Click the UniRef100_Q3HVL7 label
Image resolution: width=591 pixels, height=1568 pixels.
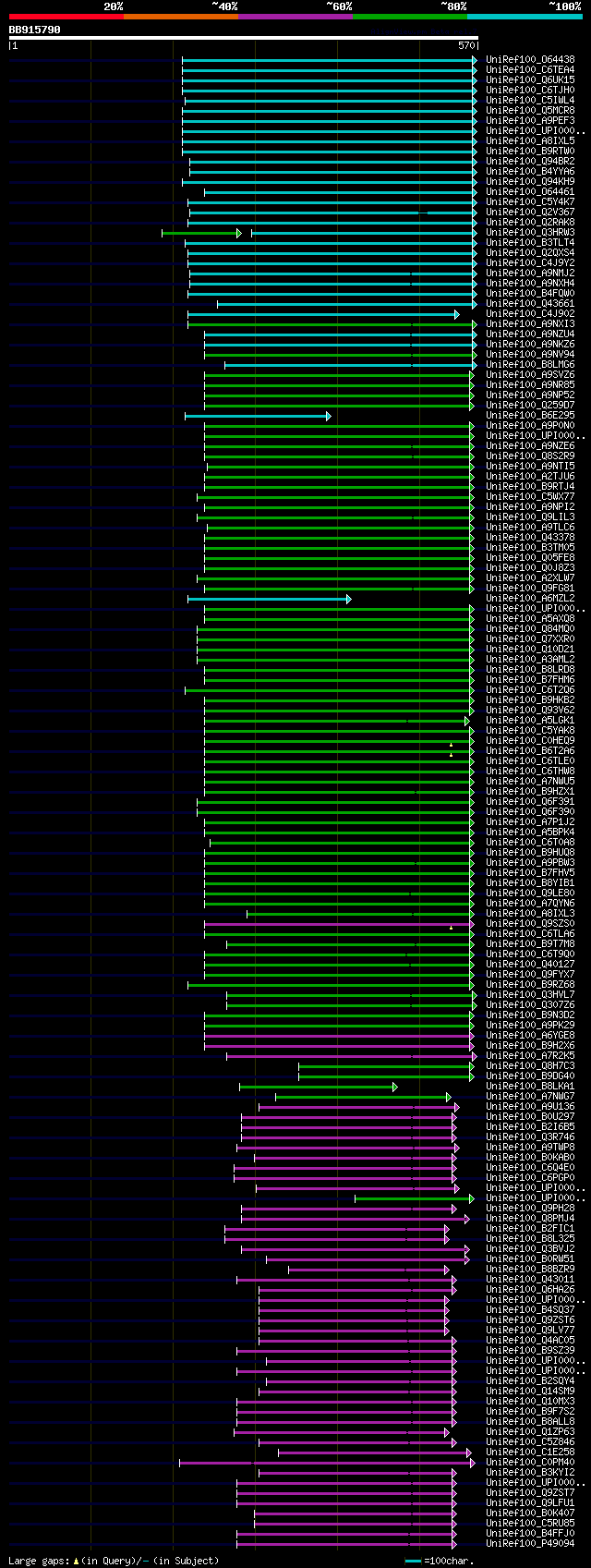click(x=530, y=994)
